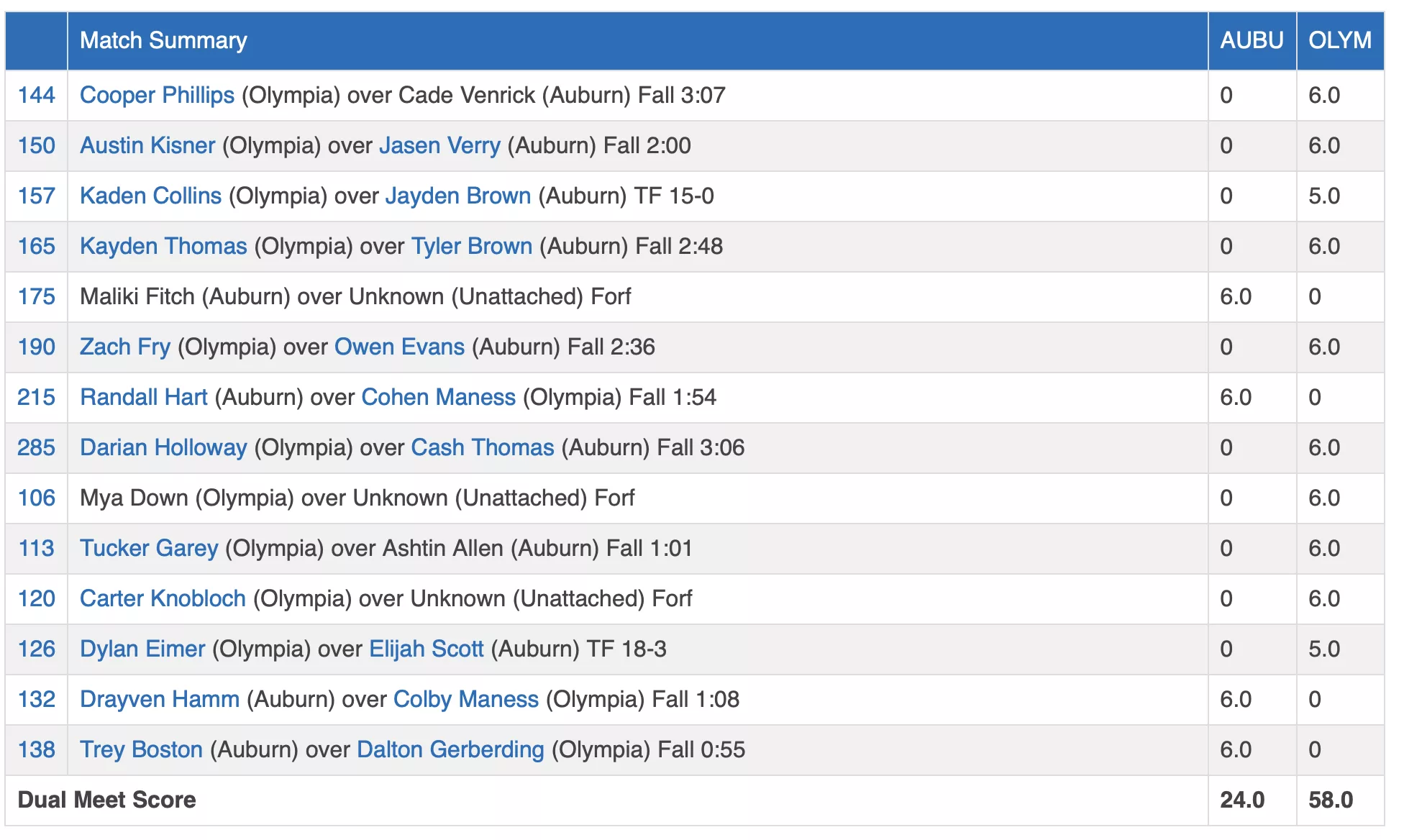This screenshot has height=840, width=1404.
Task: Click the Auburn total score 24.0
Action: [1242, 800]
